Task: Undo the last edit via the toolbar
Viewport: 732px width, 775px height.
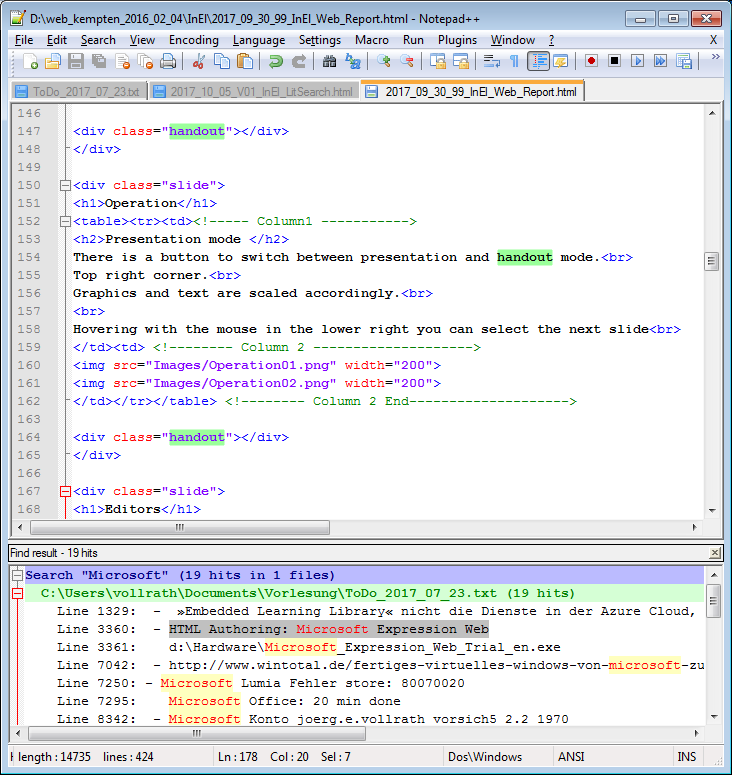Action: click(275, 62)
